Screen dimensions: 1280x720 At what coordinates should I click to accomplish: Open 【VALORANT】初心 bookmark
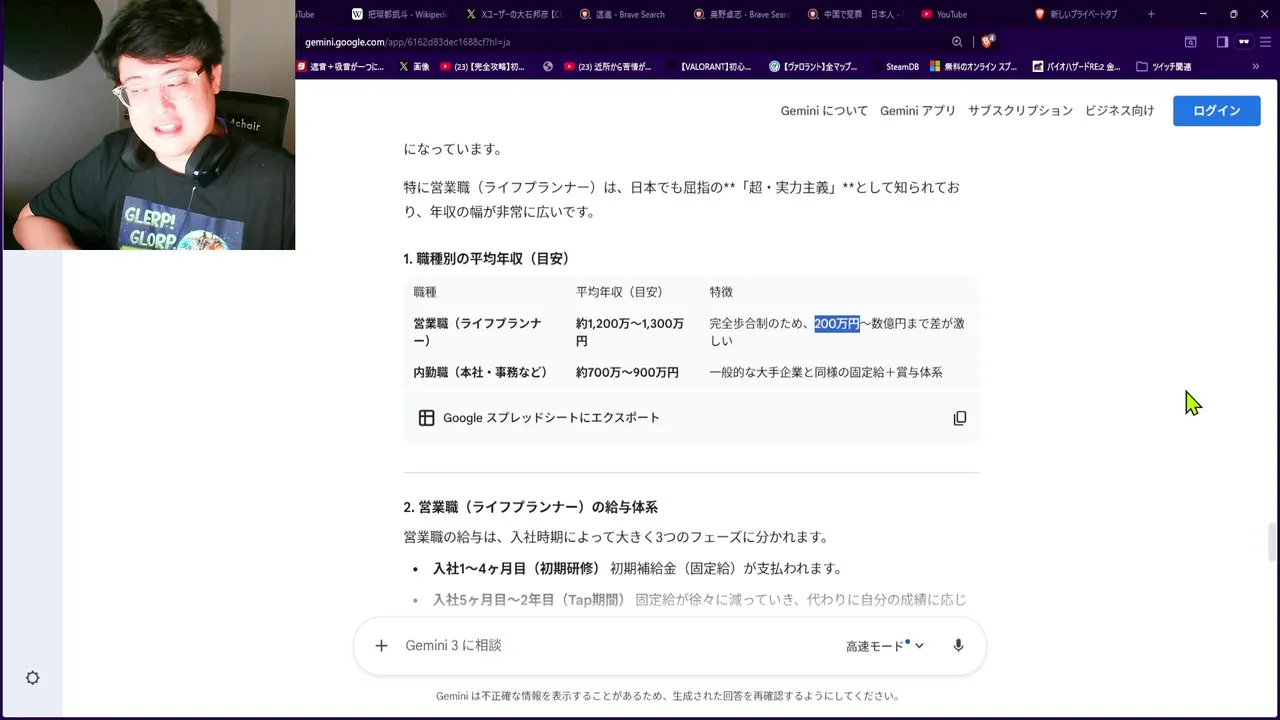[x=709, y=67]
